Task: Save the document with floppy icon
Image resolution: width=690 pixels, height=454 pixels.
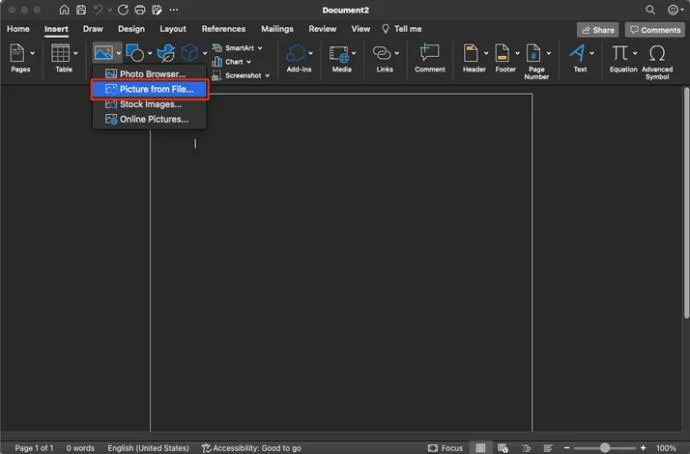Action: [x=81, y=10]
